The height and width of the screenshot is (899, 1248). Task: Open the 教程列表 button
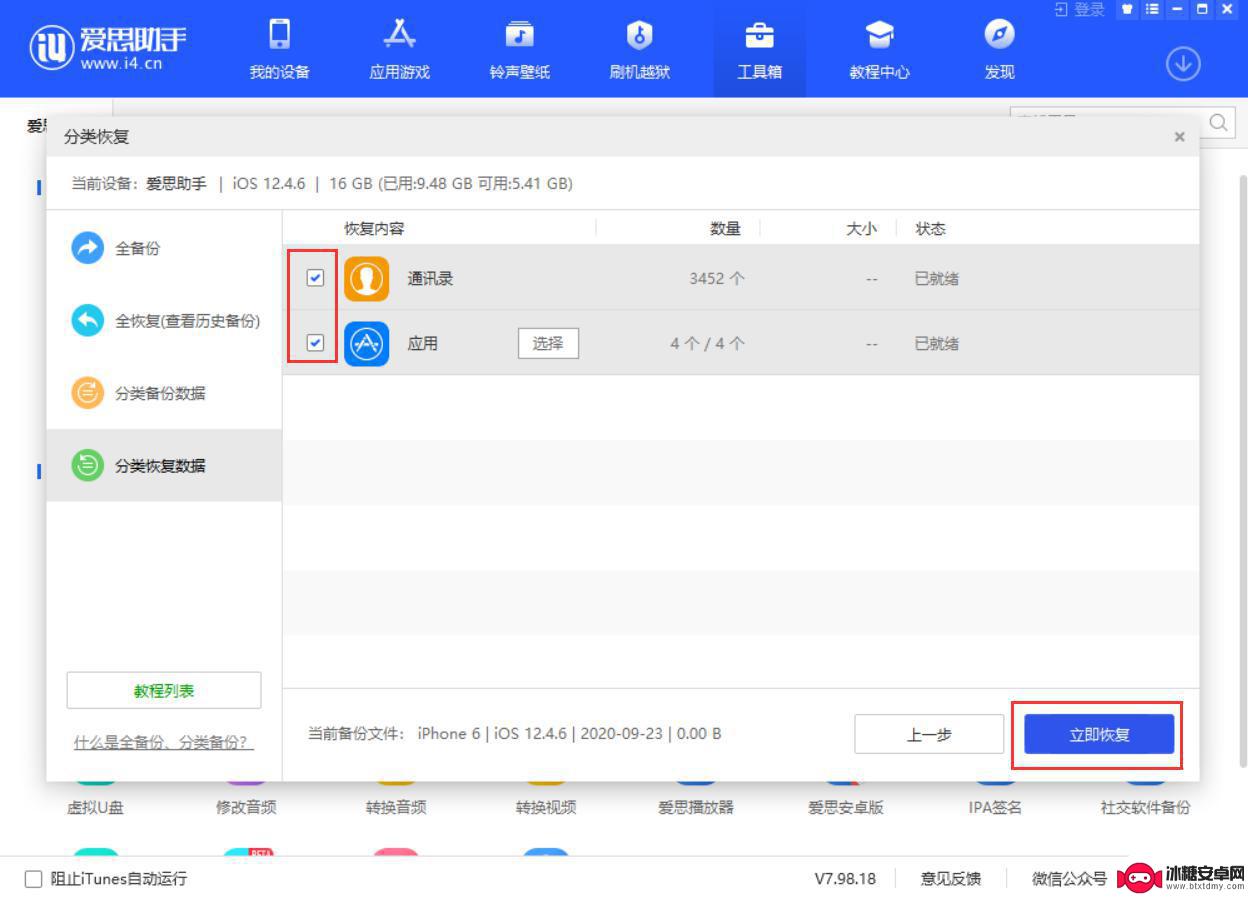[164, 691]
